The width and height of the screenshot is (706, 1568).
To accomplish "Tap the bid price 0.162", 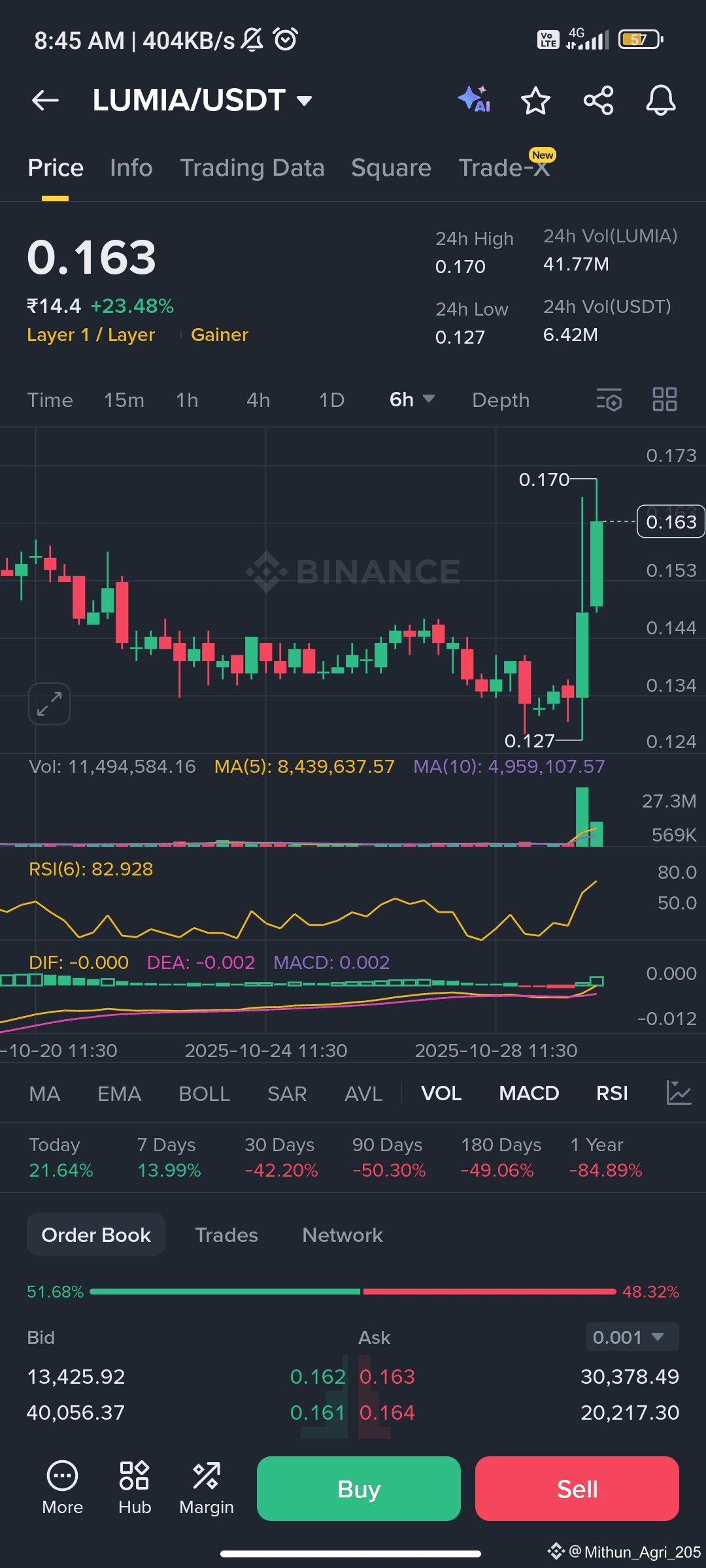I will (318, 1377).
